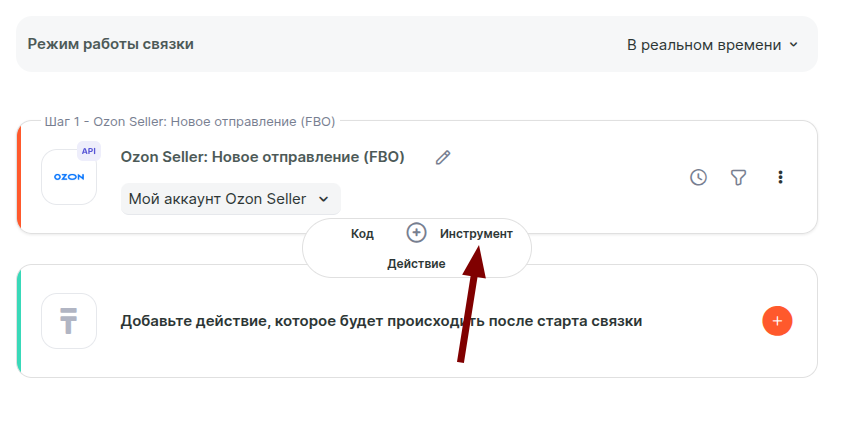Click the 'Шаг 1' step legend label

tap(190, 122)
